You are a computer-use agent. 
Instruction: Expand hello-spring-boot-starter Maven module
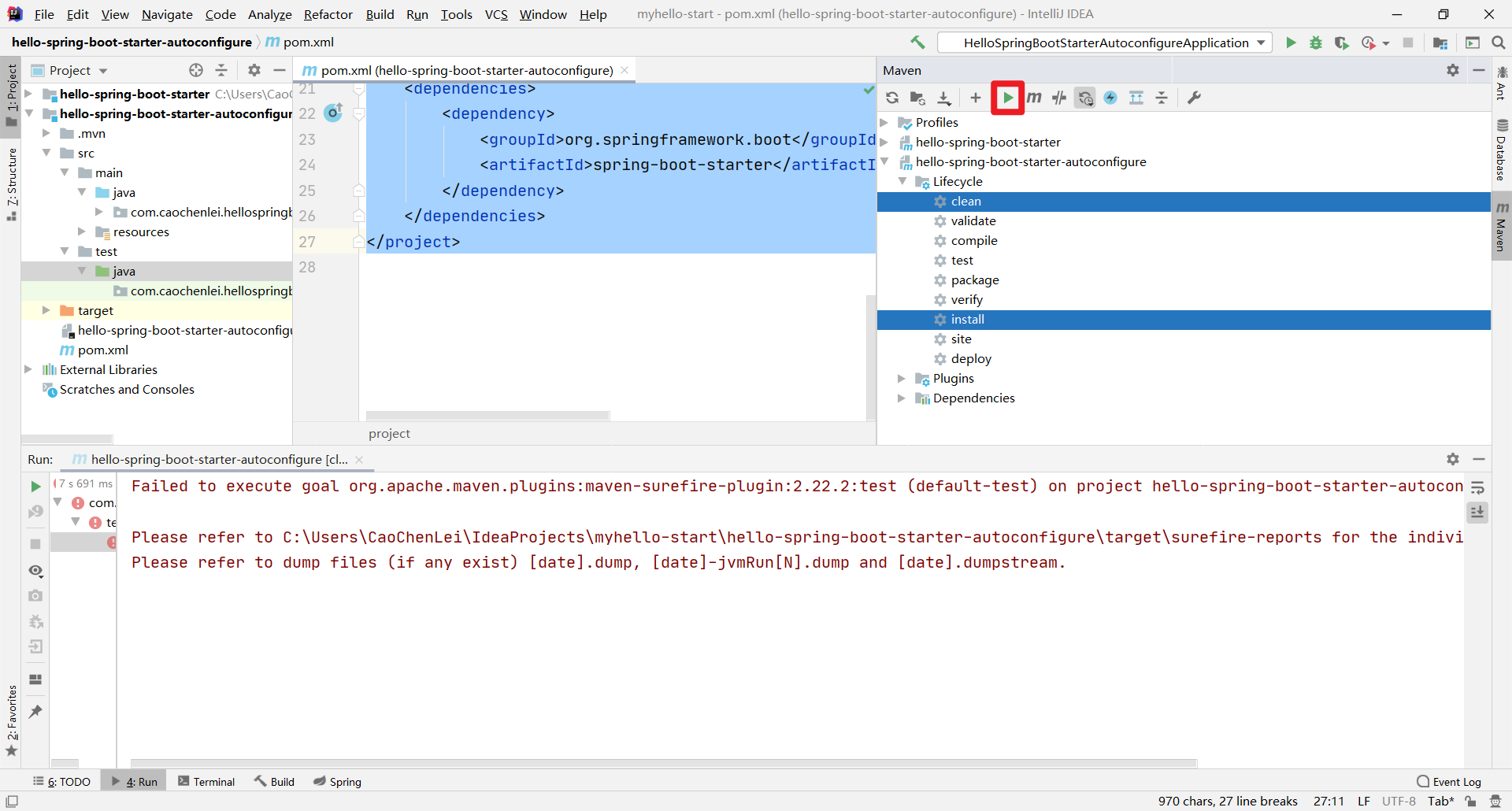coord(884,143)
